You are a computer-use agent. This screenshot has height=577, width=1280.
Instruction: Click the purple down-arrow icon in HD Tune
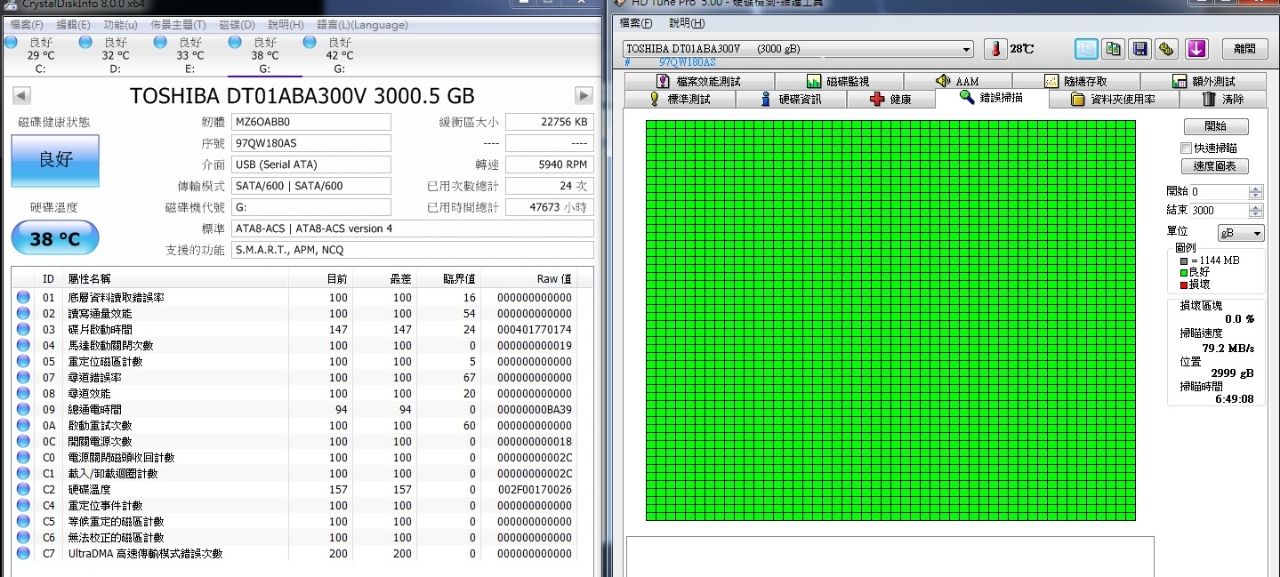tap(1197, 49)
